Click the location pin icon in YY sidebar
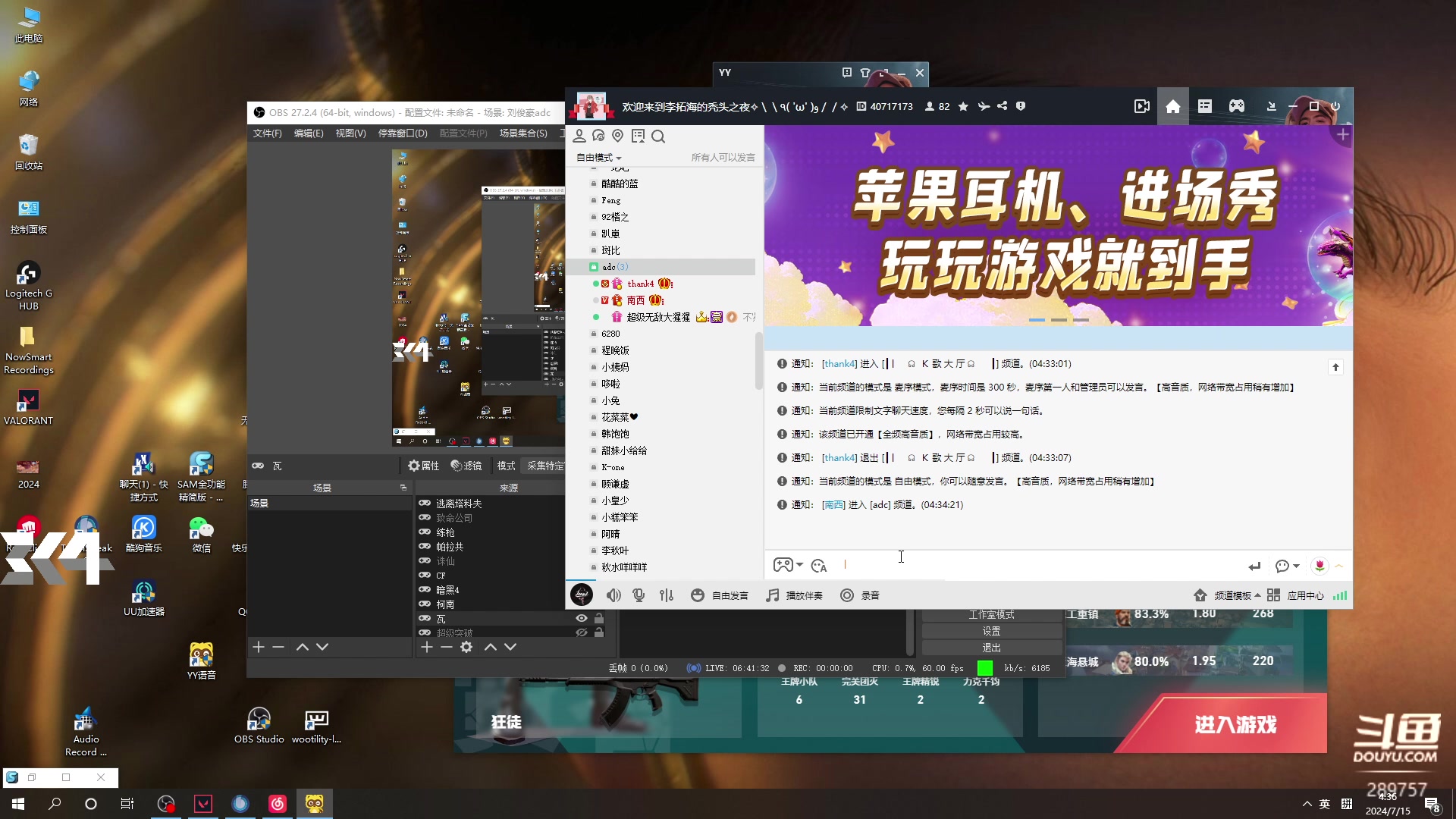1456x819 pixels. tap(617, 136)
